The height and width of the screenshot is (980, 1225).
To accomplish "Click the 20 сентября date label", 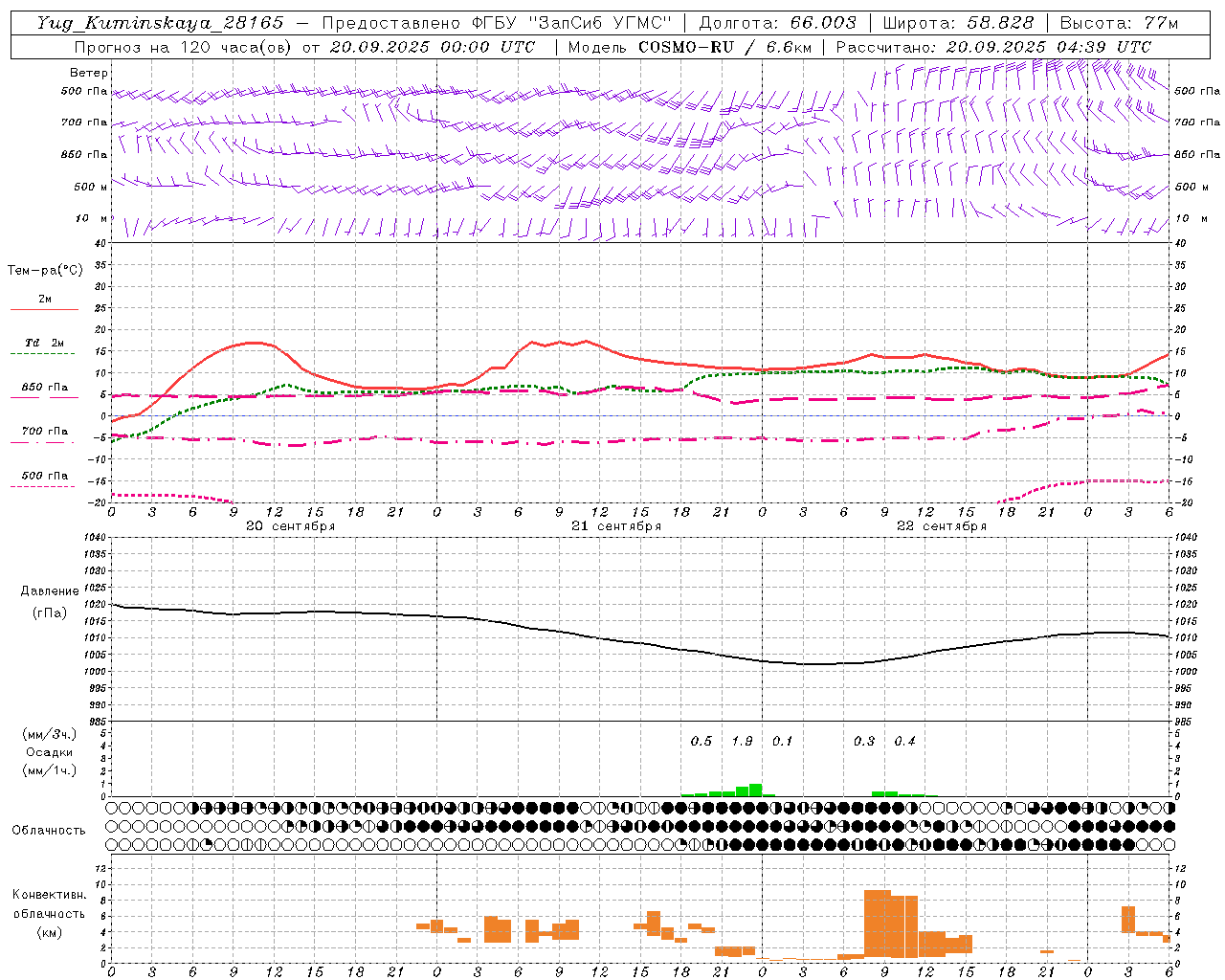I will click(290, 526).
